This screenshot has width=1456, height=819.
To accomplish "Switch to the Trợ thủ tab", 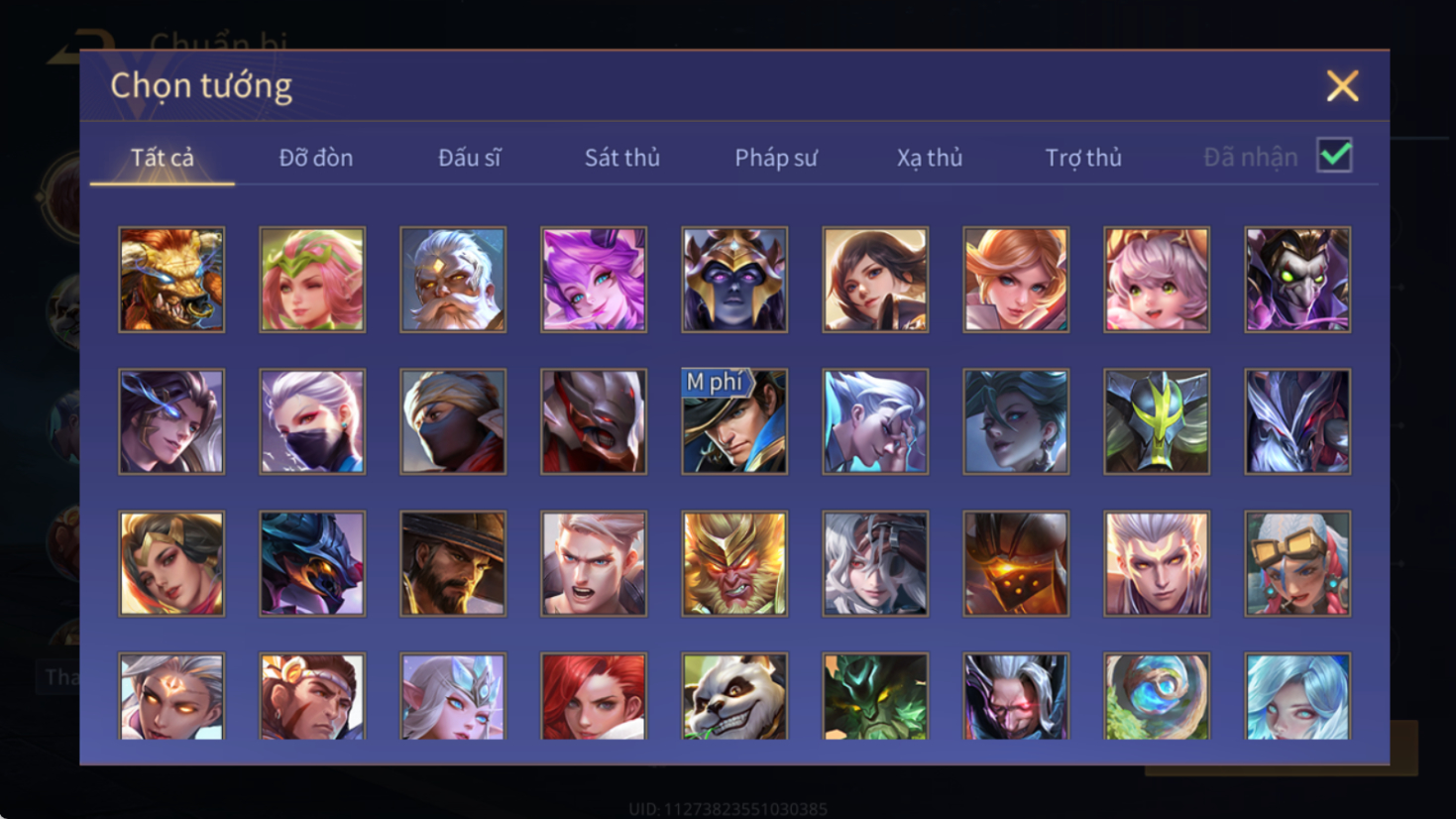I will pos(1083,158).
